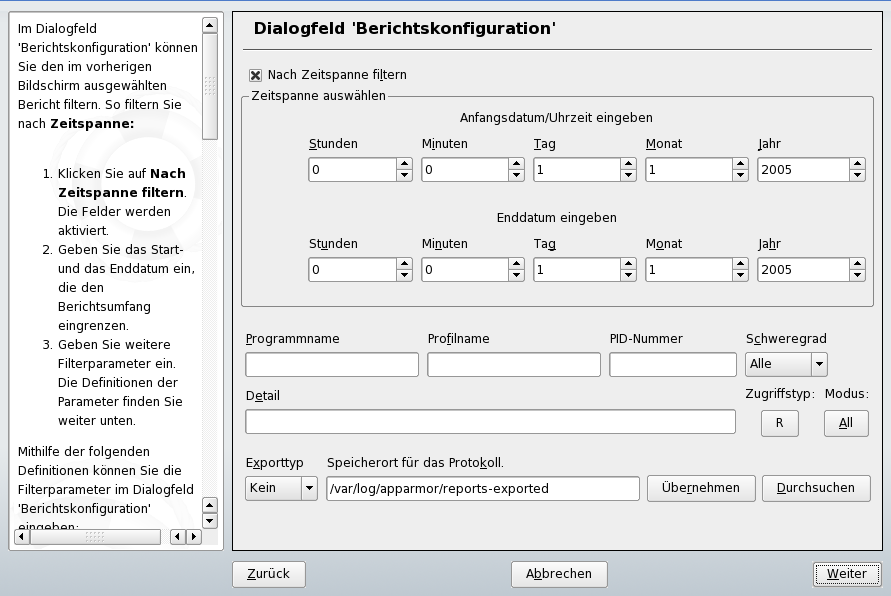Increment the start Jahr value 2005
Viewport: 891px width, 596px height.
(857, 164)
